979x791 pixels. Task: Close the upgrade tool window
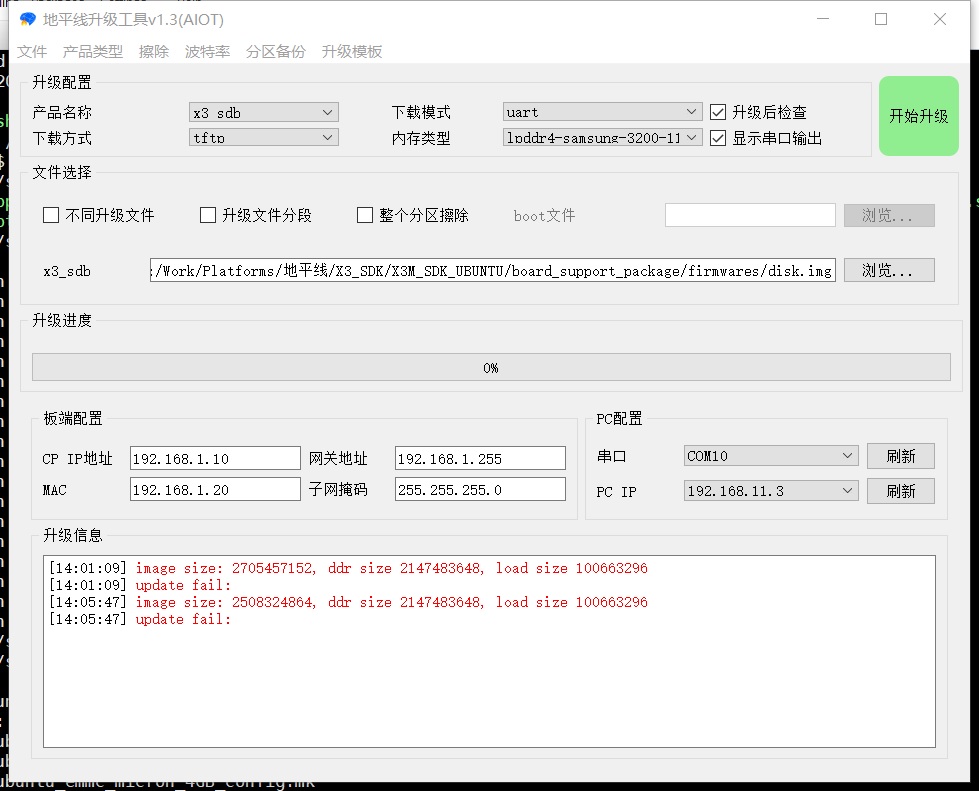[940, 19]
